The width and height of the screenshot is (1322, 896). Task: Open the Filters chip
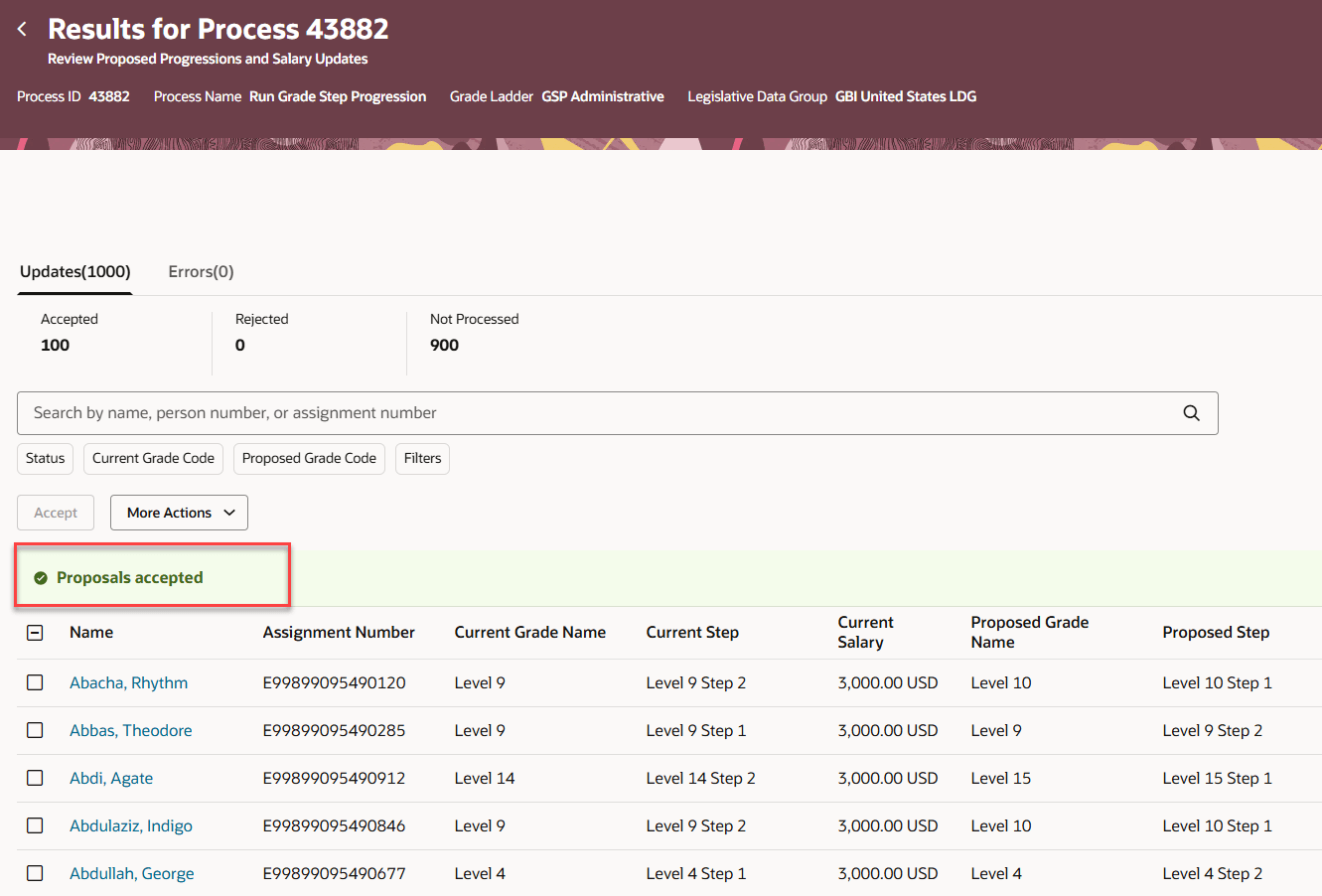click(x=422, y=458)
